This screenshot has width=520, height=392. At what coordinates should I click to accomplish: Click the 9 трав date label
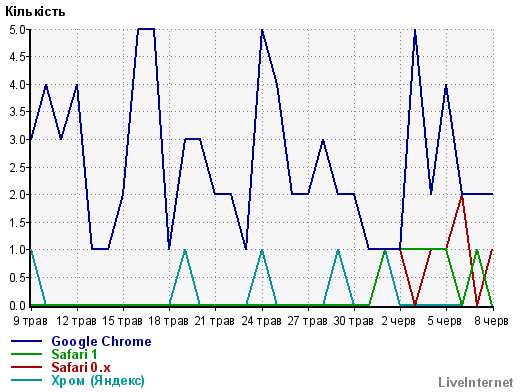tap(31, 321)
